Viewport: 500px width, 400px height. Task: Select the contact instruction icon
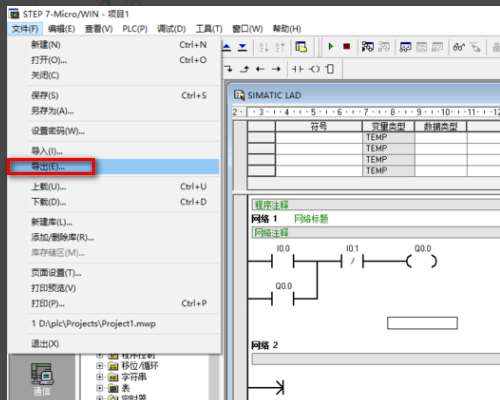tap(297, 69)
